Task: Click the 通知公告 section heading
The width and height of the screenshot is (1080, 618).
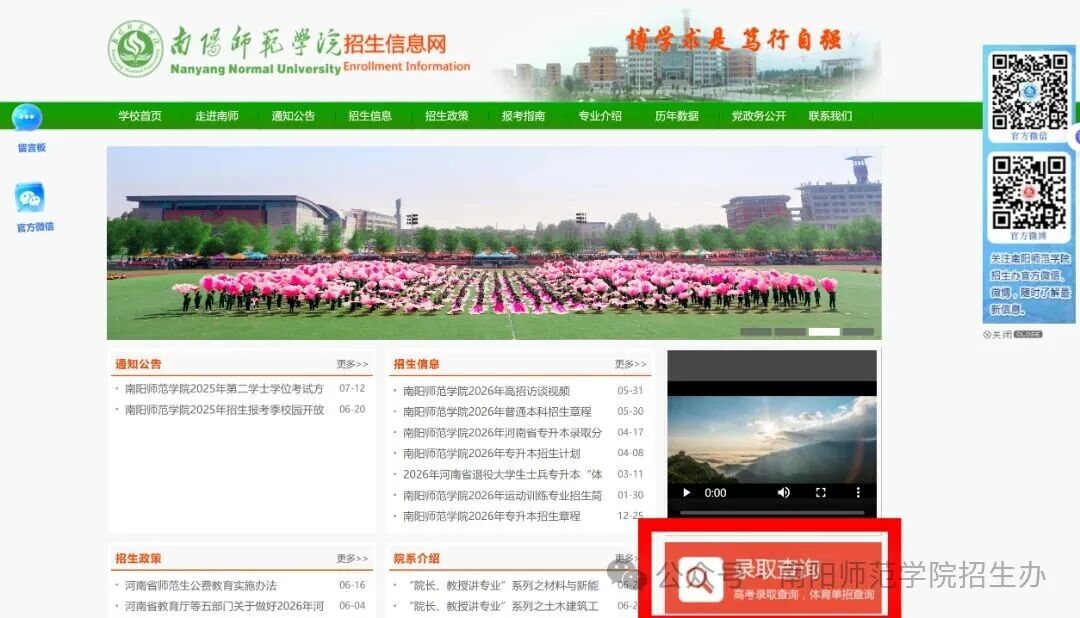Action: pos(138,364)
